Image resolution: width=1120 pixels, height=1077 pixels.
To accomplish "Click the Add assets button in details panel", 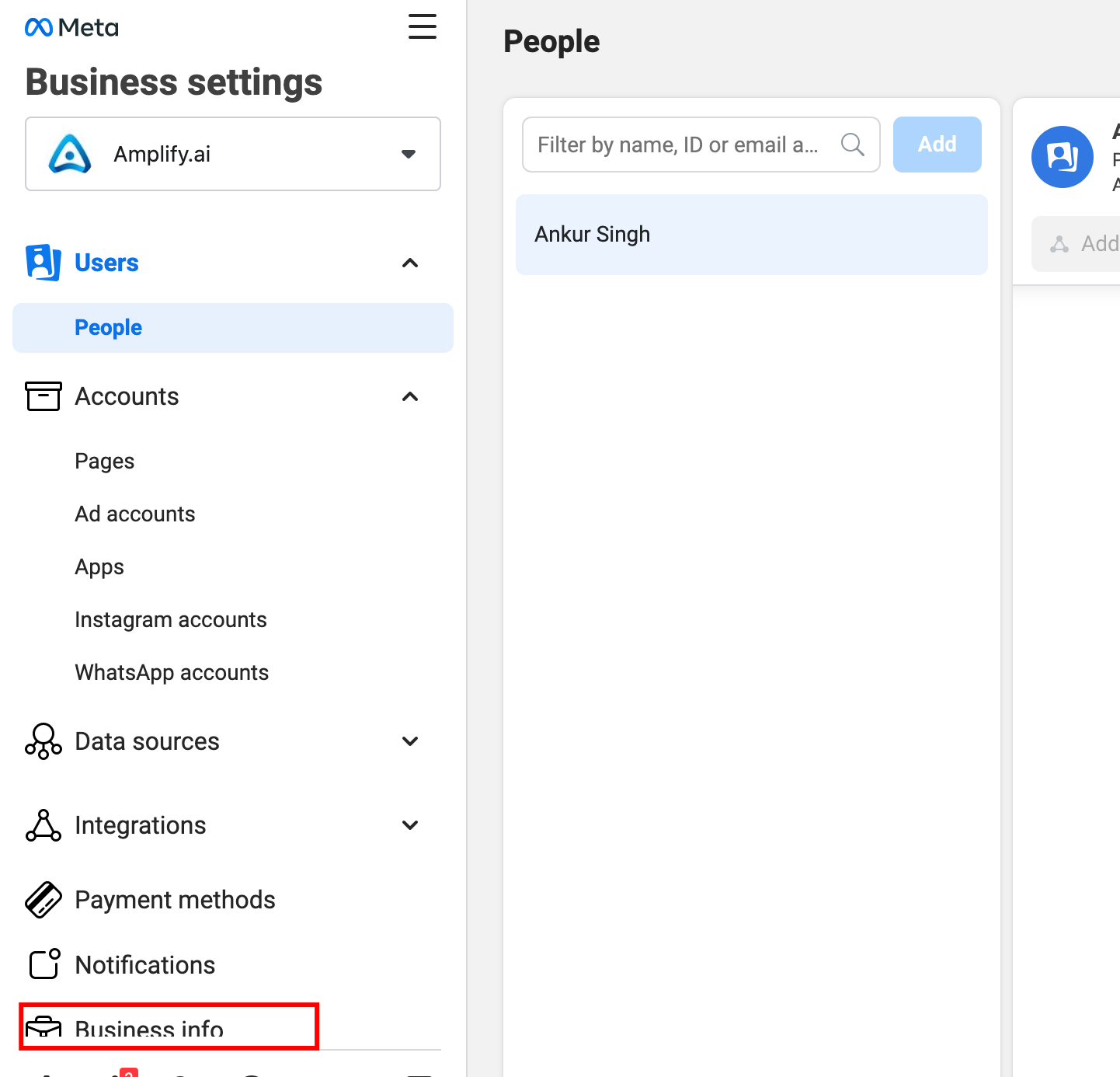I will click(x=1077, y=244).
